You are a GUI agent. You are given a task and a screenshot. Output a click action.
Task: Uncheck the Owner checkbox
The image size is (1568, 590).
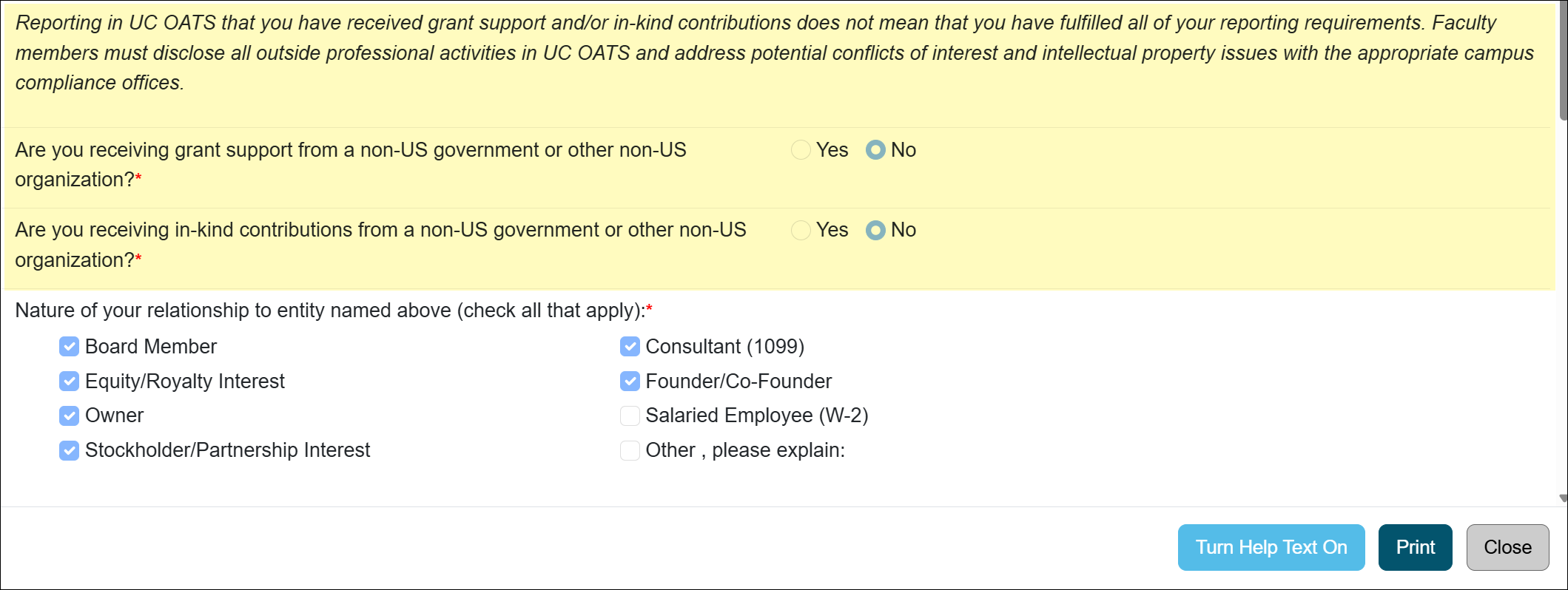69,416
